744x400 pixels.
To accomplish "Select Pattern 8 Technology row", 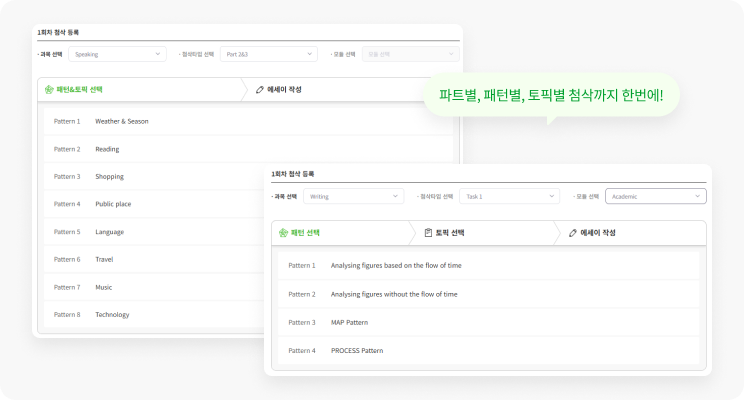I will point(154,315).
